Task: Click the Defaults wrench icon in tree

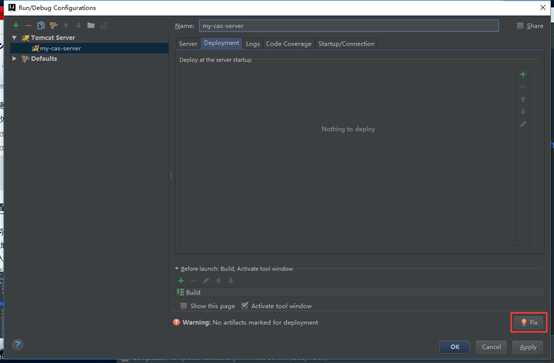Action: 25,59
